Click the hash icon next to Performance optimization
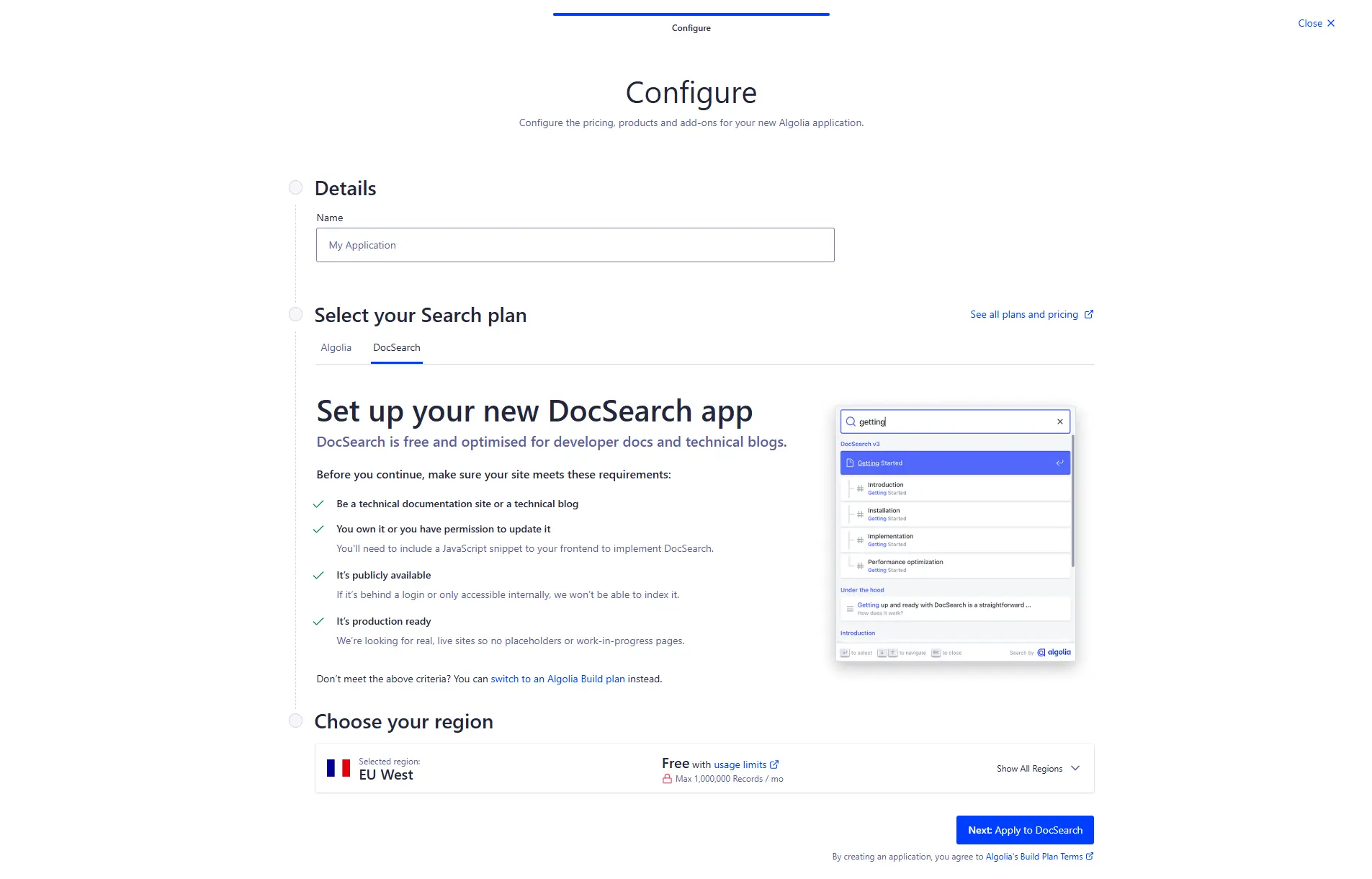Viewport: 1372px width, 879px height. (860, 566)
